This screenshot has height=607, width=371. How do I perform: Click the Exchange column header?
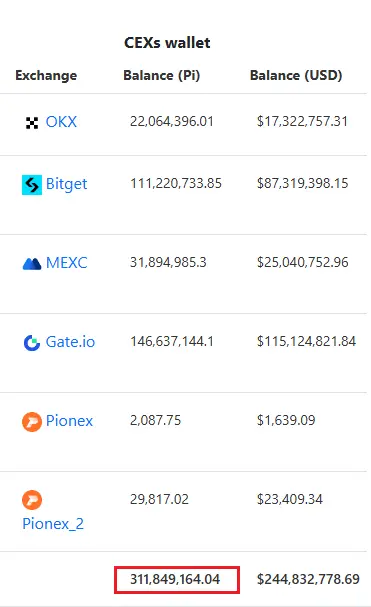point(46,75)
